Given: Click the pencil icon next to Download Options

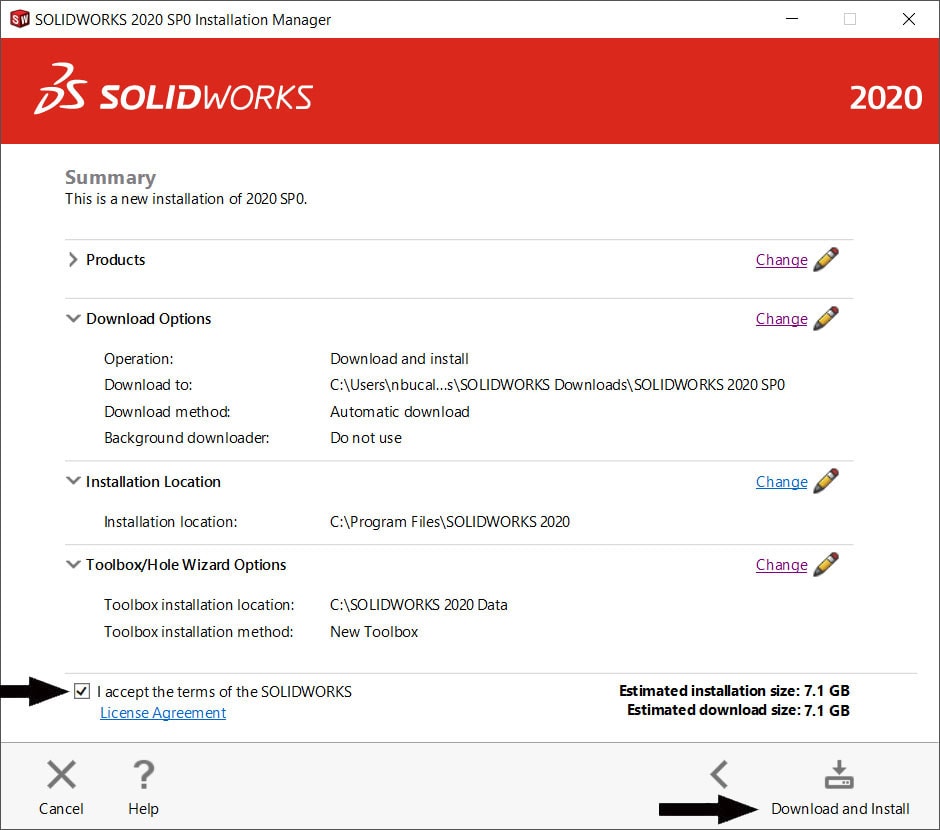Looking at the screenshot, I should point(826,318).
